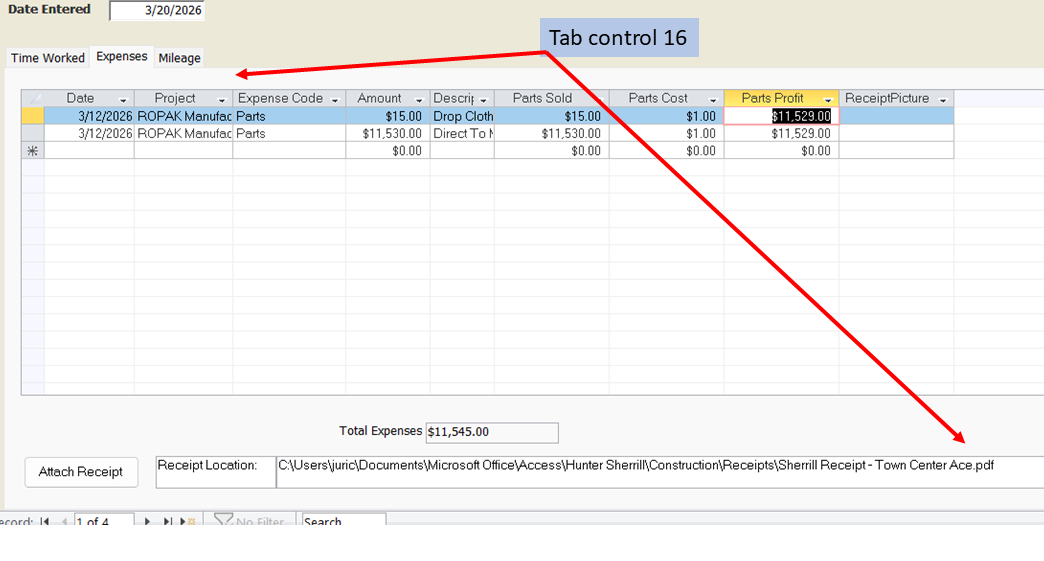Click empty ReceiptPicture cell in Drop Cloth row
The image size is (1044, 561).
(896, 116)
